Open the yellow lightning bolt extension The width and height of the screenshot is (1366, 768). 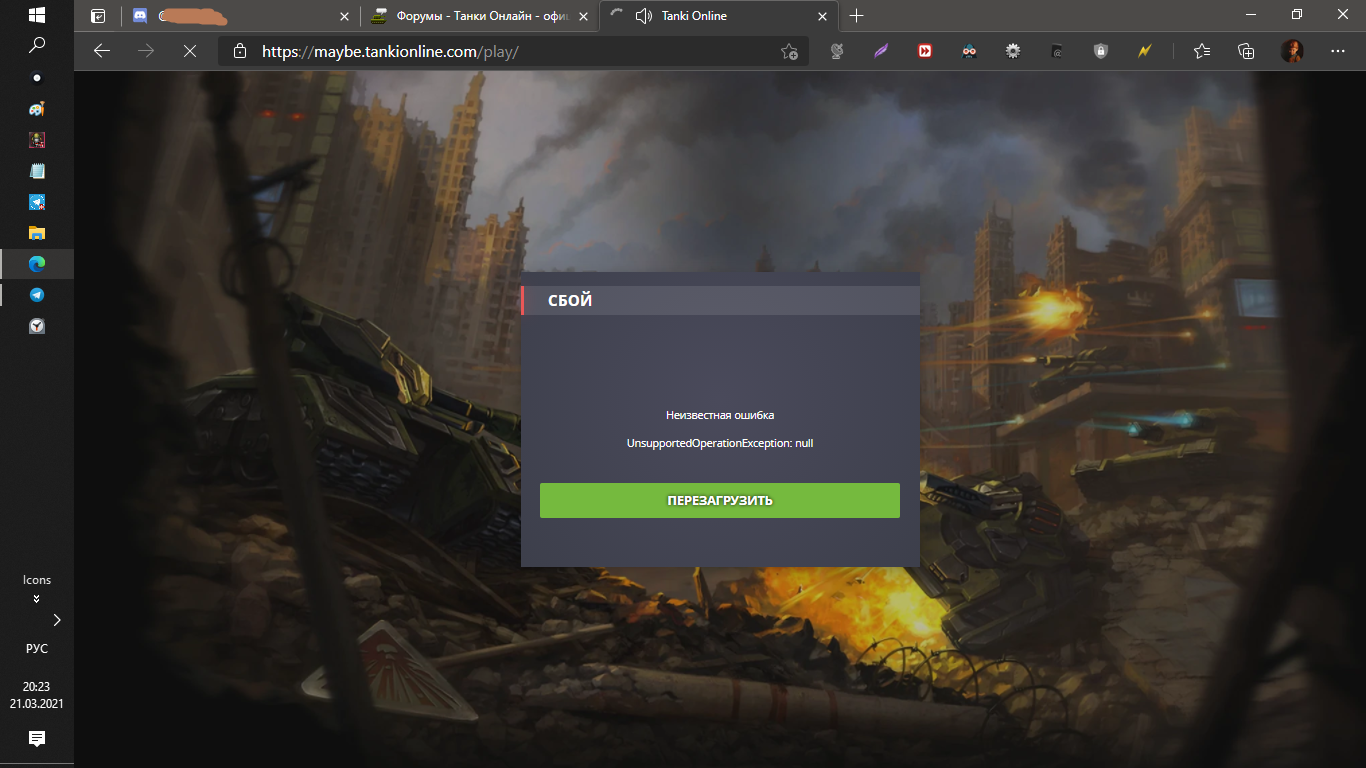pyautogui.click(x=1145, y=51)
